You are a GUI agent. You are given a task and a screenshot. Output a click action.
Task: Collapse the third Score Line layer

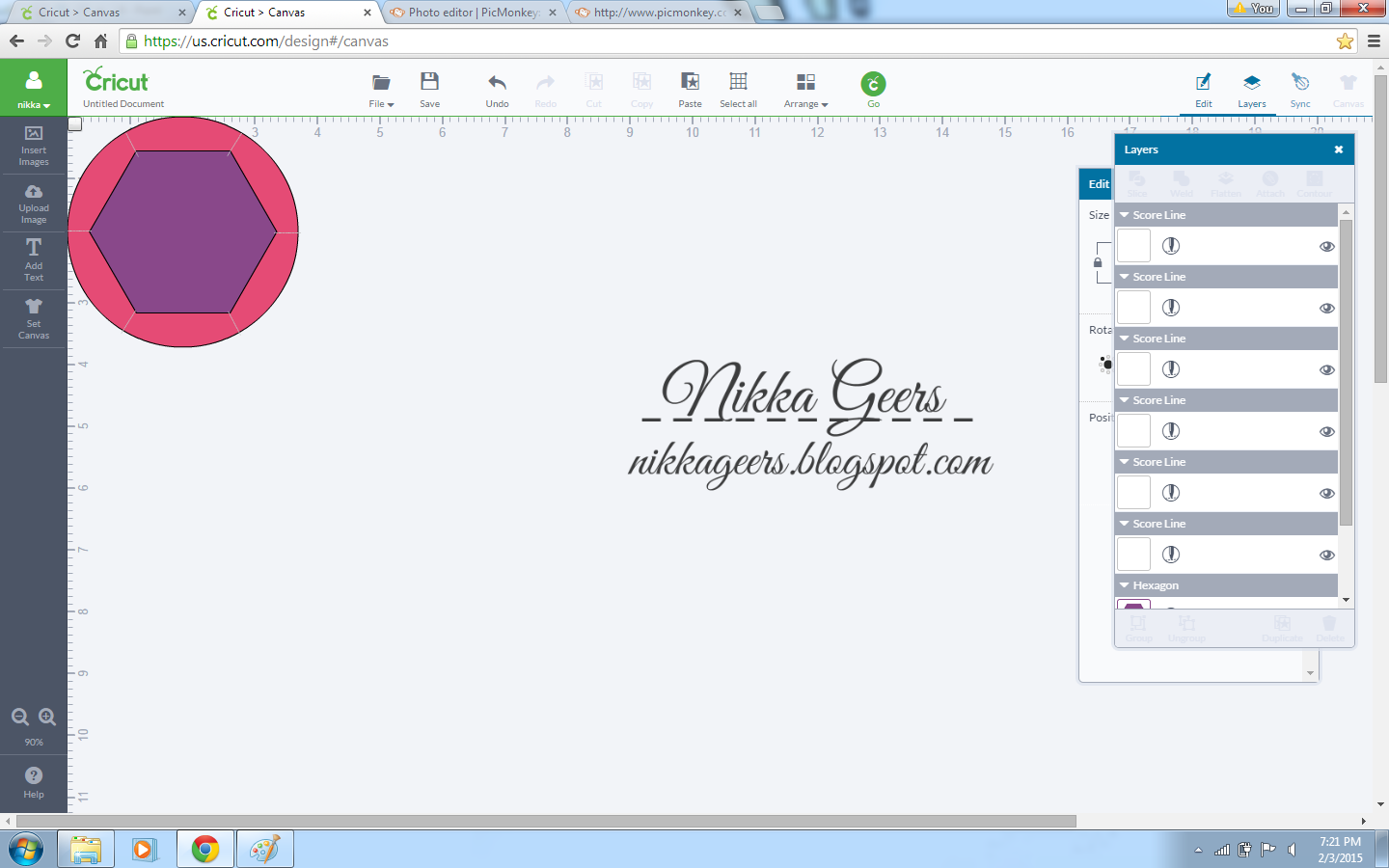[x=1124, y=339]
